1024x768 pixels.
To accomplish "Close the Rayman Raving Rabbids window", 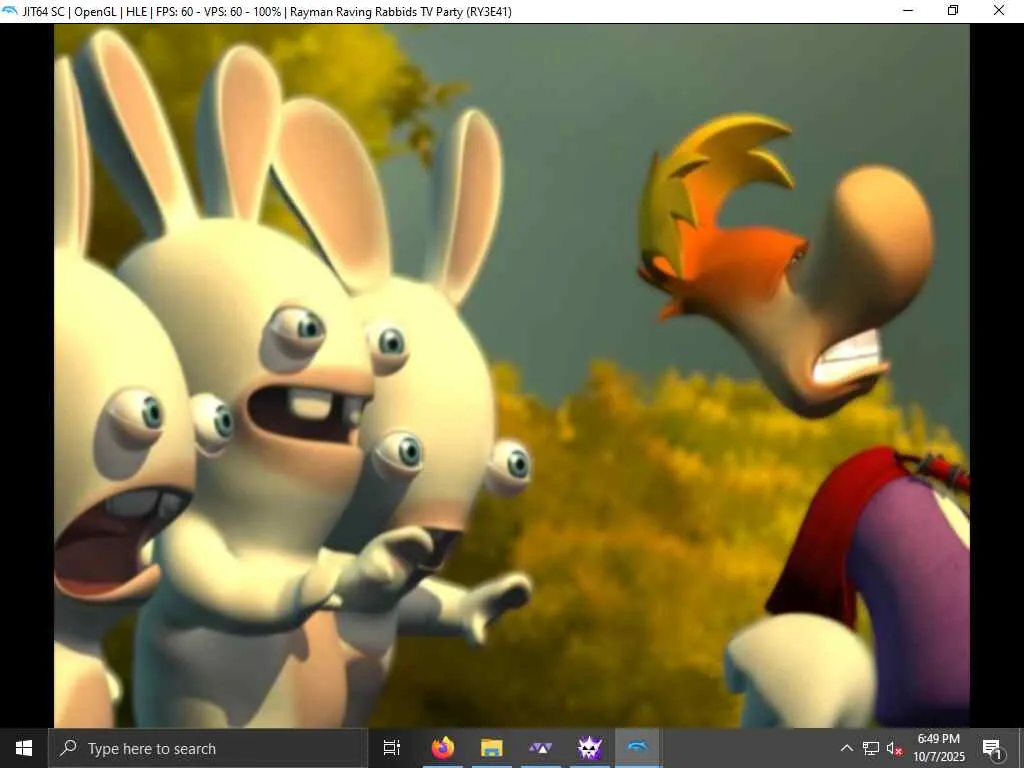I will [x=999, y=11].
